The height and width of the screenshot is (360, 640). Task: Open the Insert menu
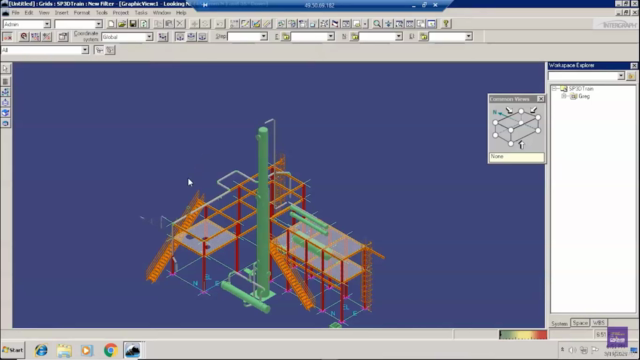click(61, 13)
